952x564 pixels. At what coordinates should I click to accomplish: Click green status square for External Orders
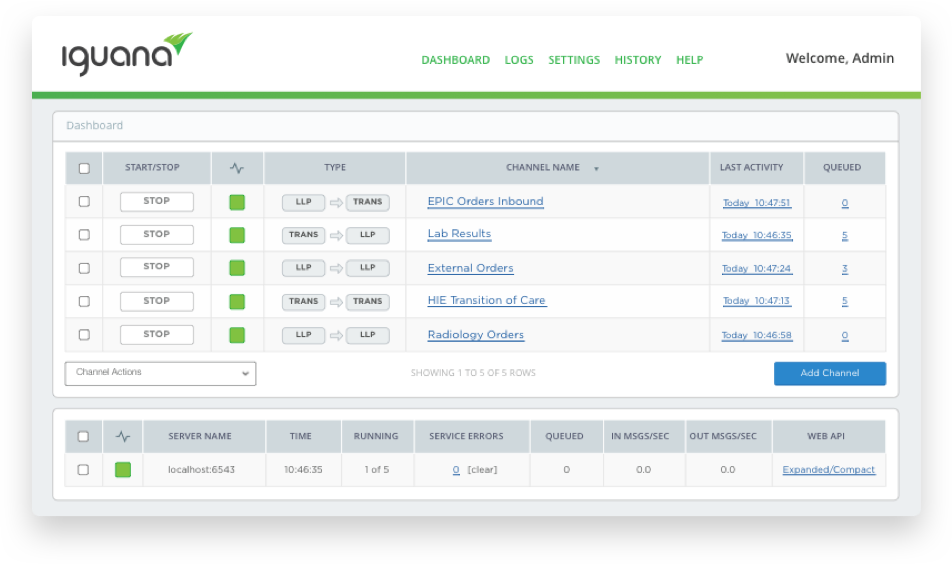237,268
